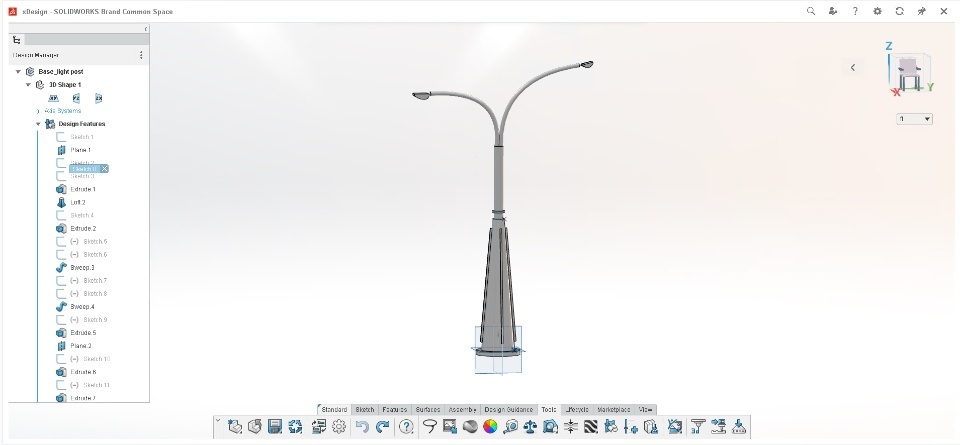
Task: Click the Measure magnifier tool icon
Action: click(510, 427)
